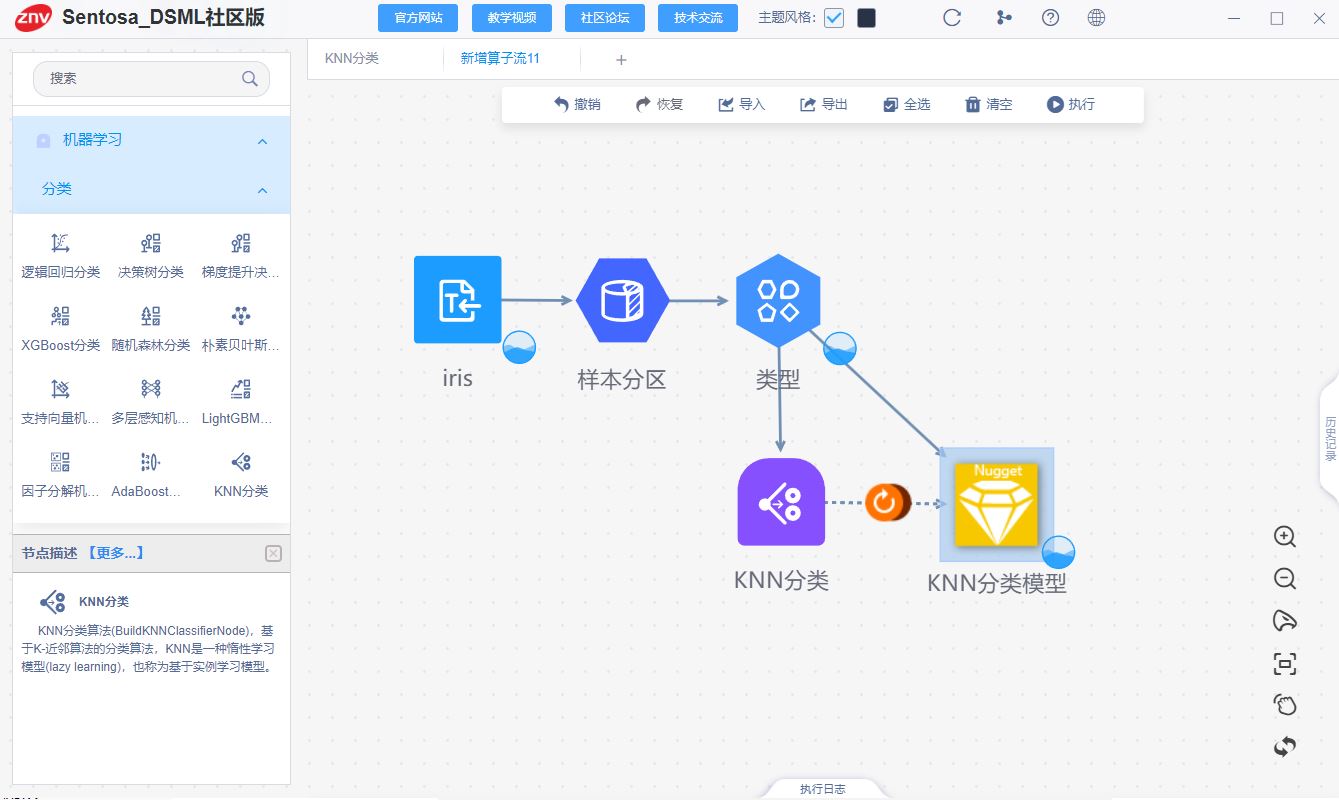Click the 样本分区 node on canvas
The height and width of the screenshot is (800, 1339).
[622, 300]
